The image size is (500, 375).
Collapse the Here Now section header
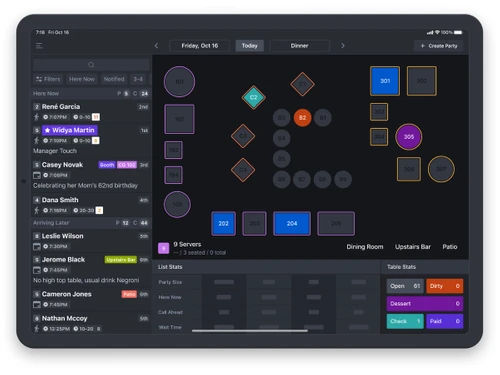91,93
